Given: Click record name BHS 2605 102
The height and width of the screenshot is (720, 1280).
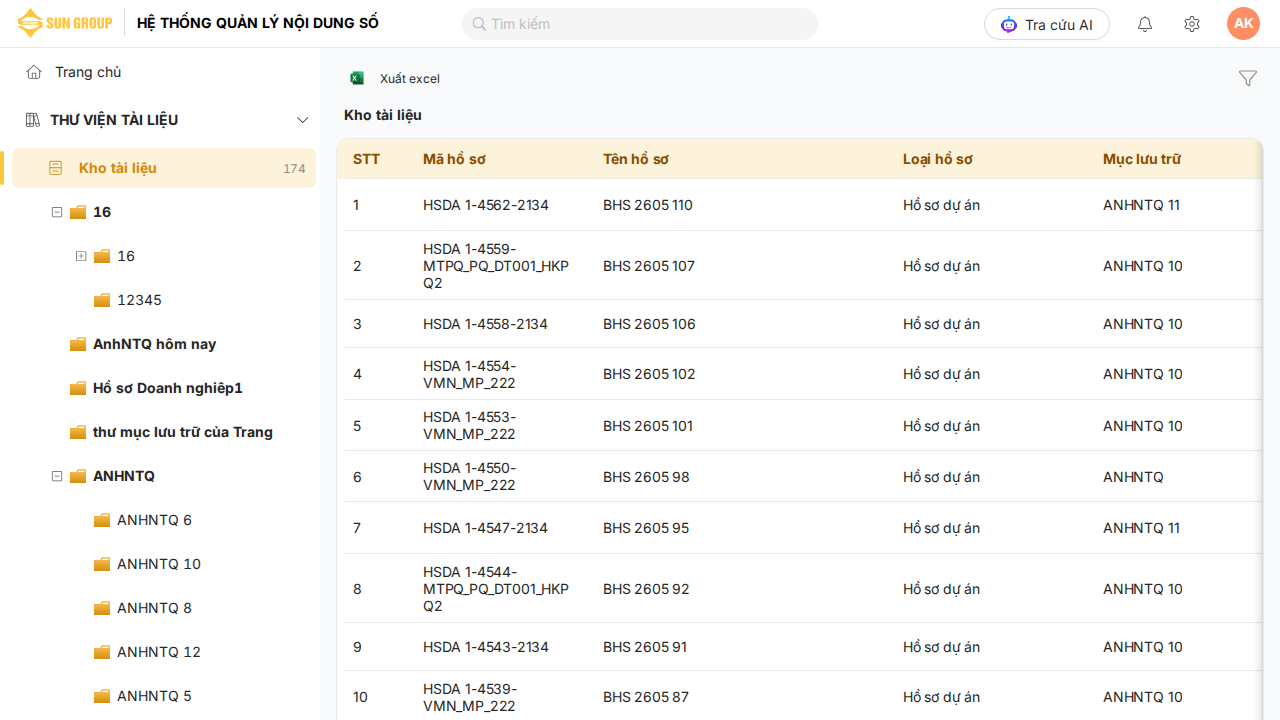Looking at the screenshot, I should tap(649, 374).
